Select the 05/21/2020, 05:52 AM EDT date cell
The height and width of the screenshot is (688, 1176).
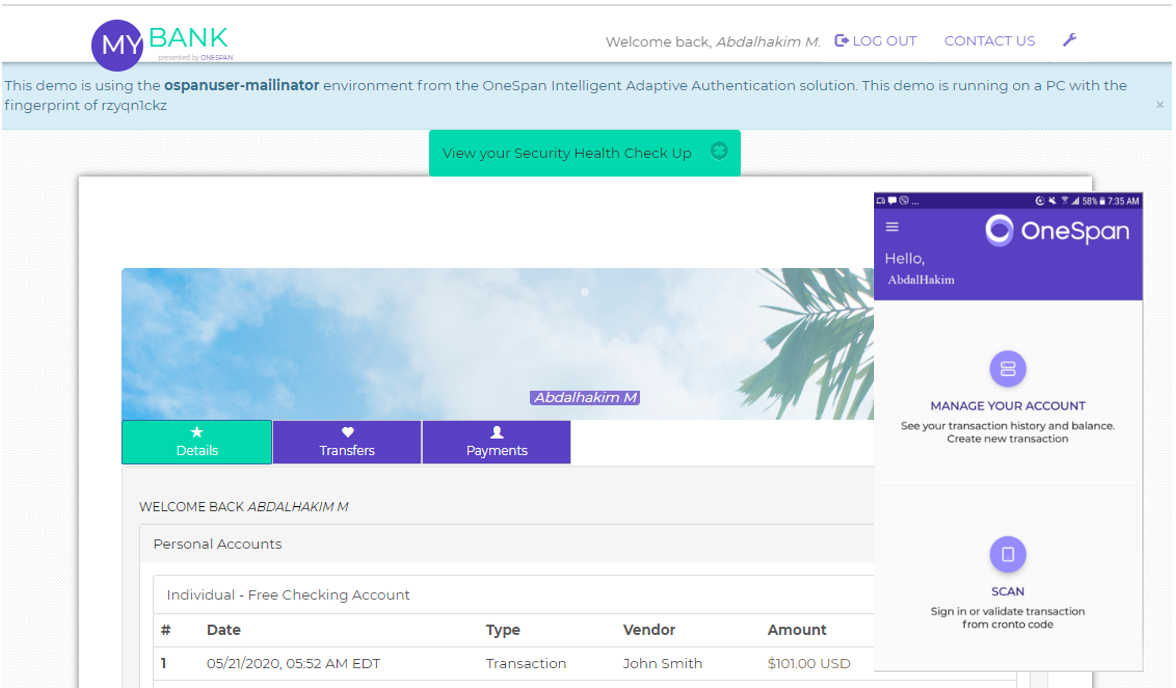(293, 663)
